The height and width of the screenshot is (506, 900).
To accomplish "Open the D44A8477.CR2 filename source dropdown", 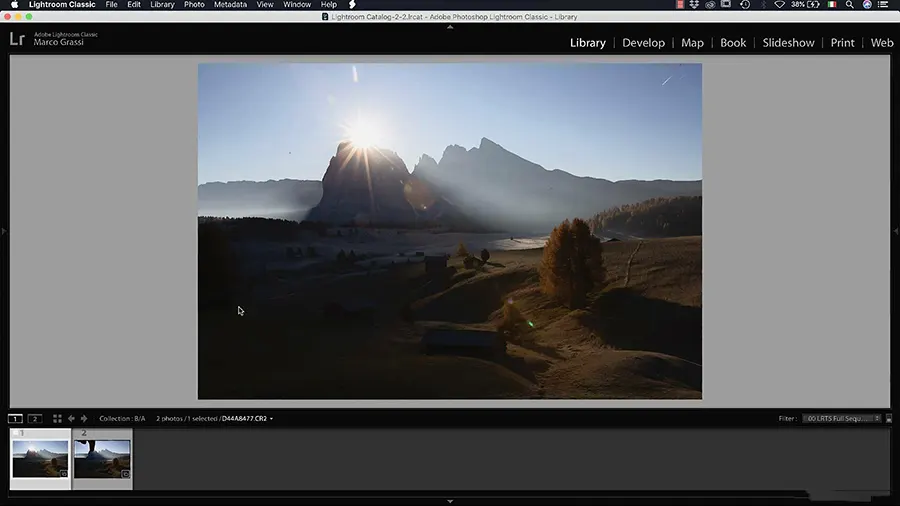I will [247, 418].
